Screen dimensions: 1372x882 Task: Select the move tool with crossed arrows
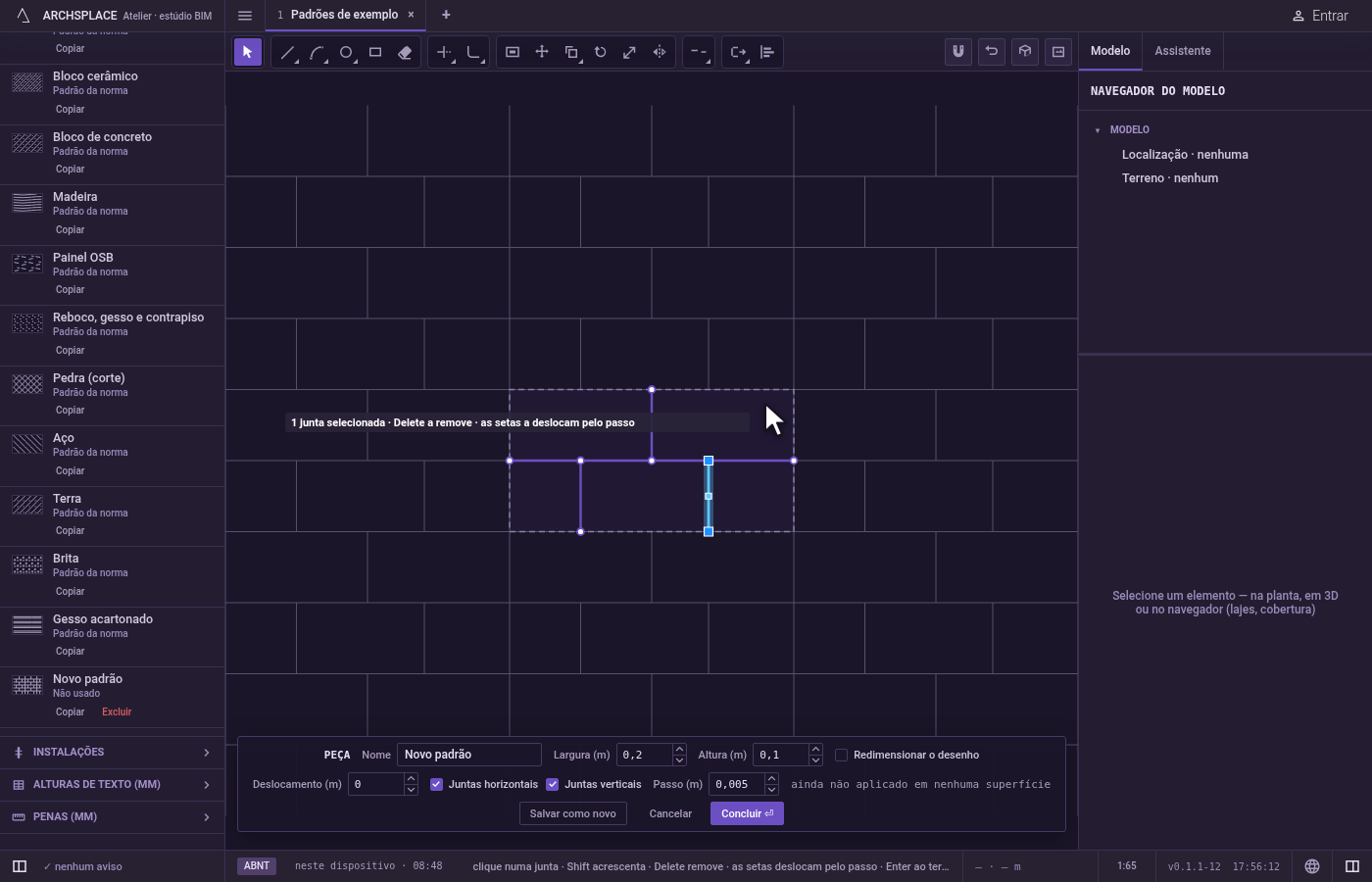point(542,52)
